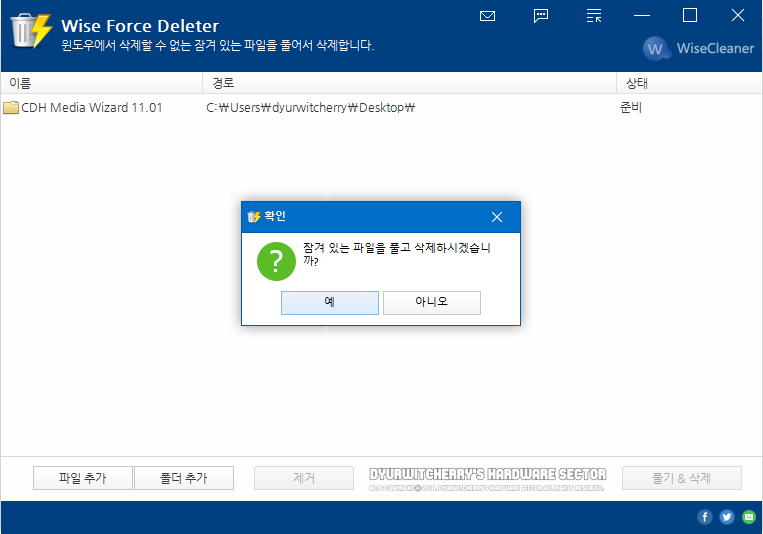Click the Wise Force Deleter trash icon
The width and height of the screenshot is (763, 534).
click(31, 31)
